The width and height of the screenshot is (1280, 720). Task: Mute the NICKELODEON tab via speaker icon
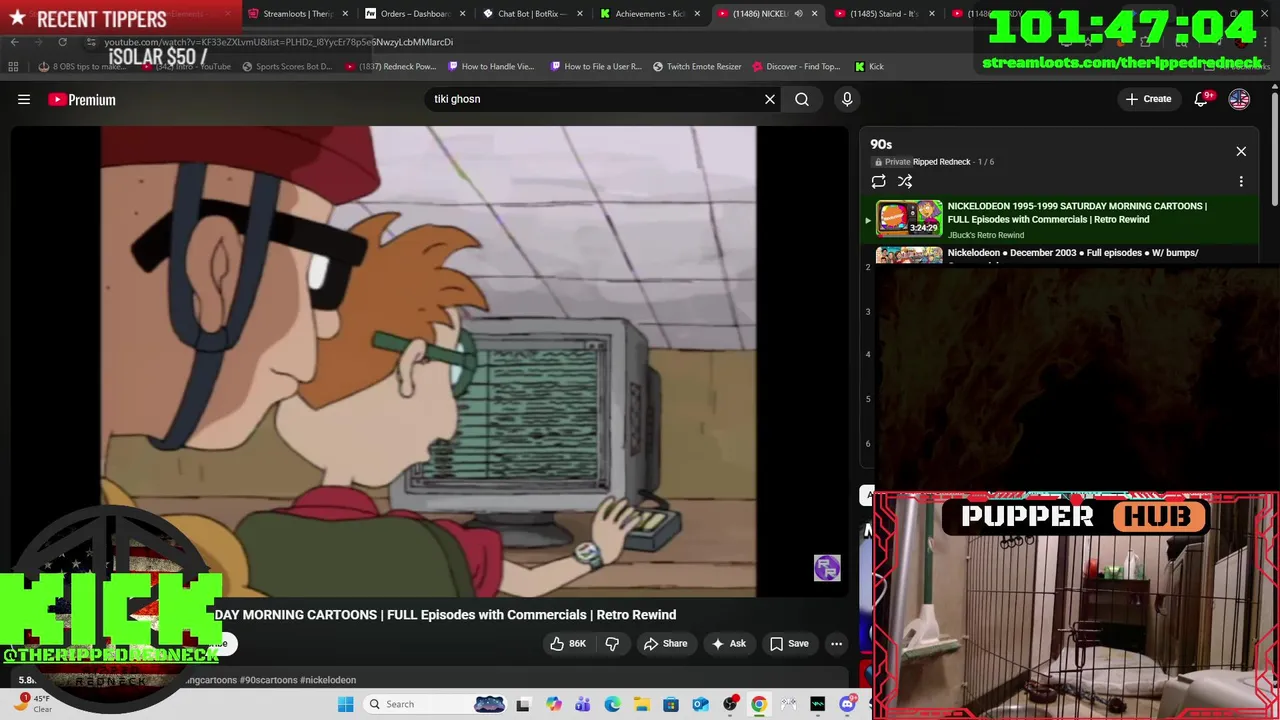(x=798, y=14)
